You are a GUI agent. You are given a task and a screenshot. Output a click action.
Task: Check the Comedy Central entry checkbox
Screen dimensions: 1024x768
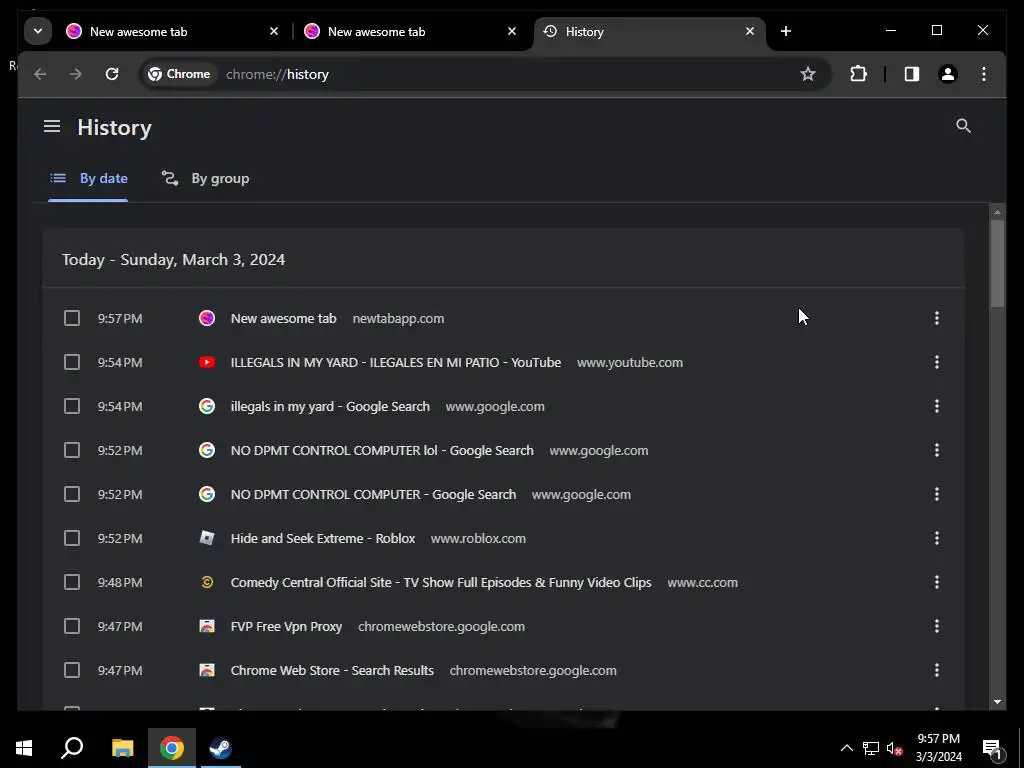tap(72, 583)
